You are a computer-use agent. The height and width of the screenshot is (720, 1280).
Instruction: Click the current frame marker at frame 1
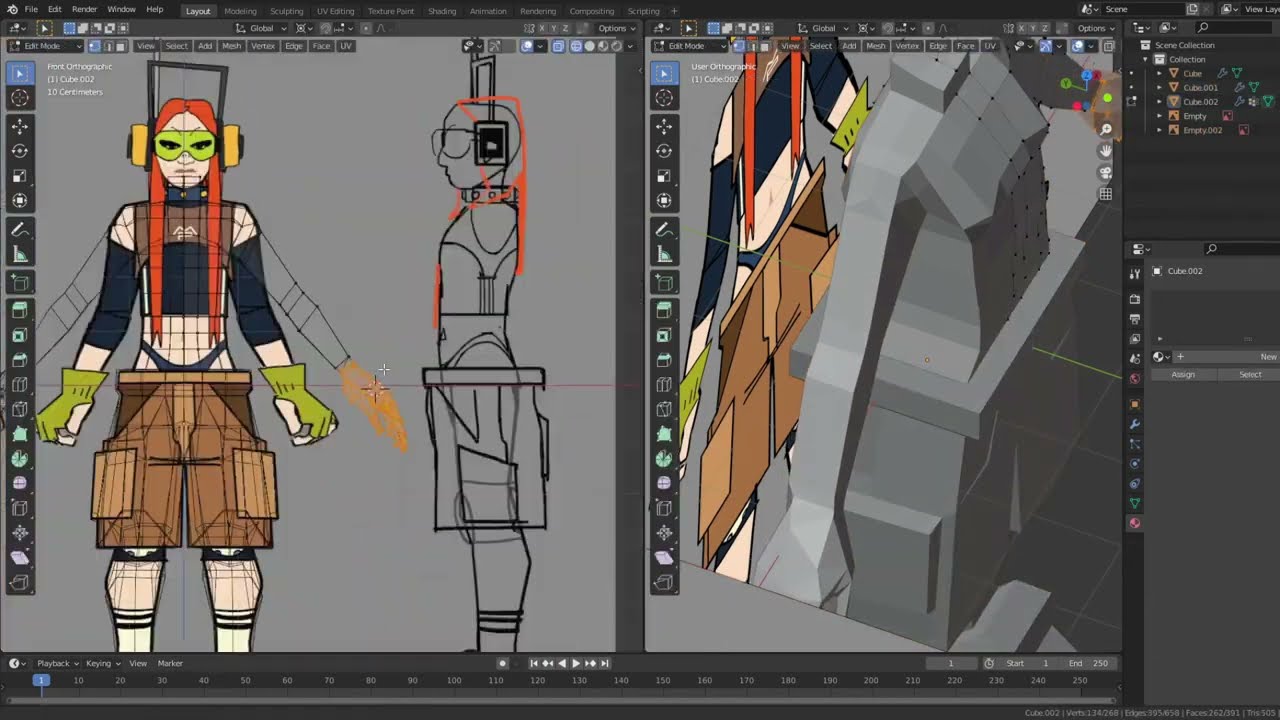[x=41, y=680]
